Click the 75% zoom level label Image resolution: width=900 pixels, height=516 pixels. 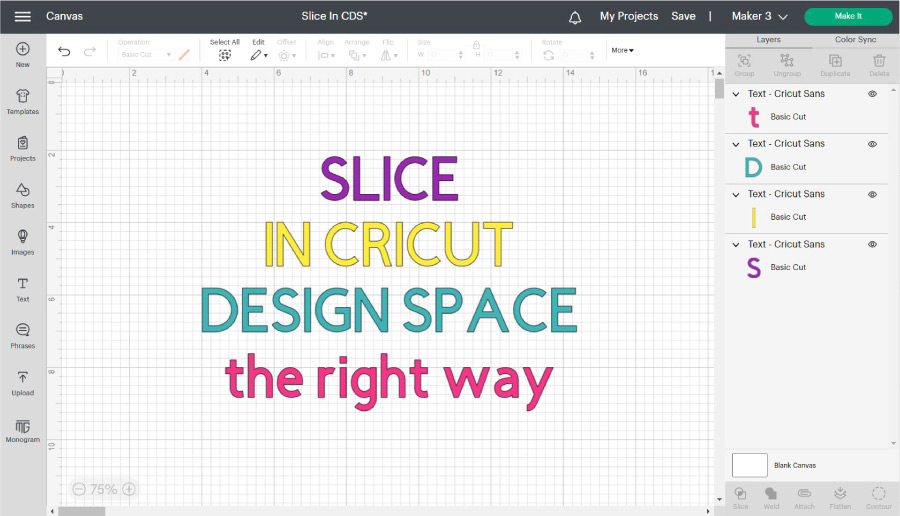(x=104, y=489)
